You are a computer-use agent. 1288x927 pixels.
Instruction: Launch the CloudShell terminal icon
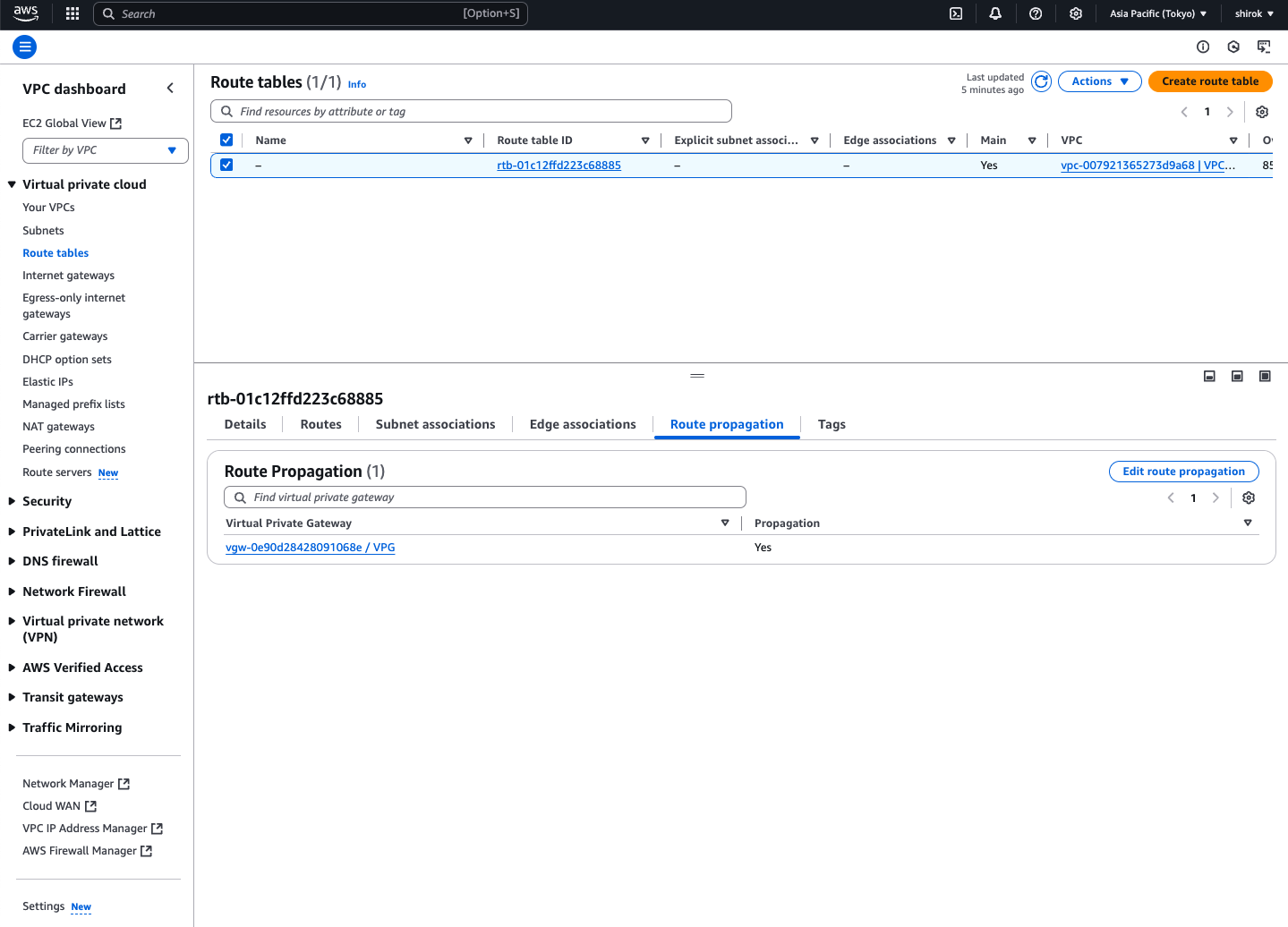pos(956,13)
